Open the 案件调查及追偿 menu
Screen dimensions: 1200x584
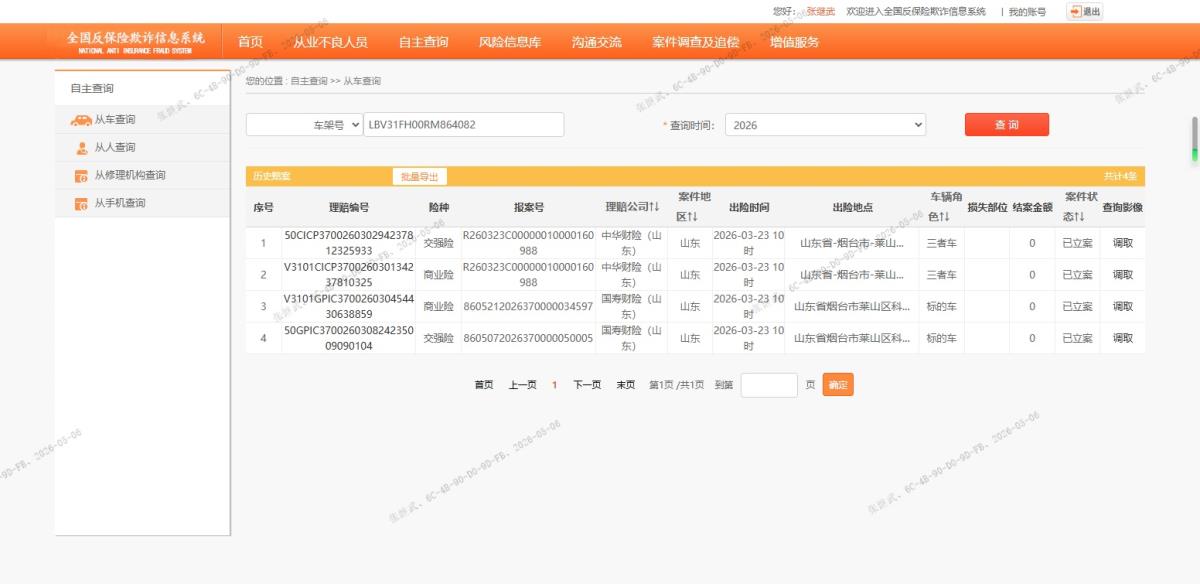pos(695,42)
